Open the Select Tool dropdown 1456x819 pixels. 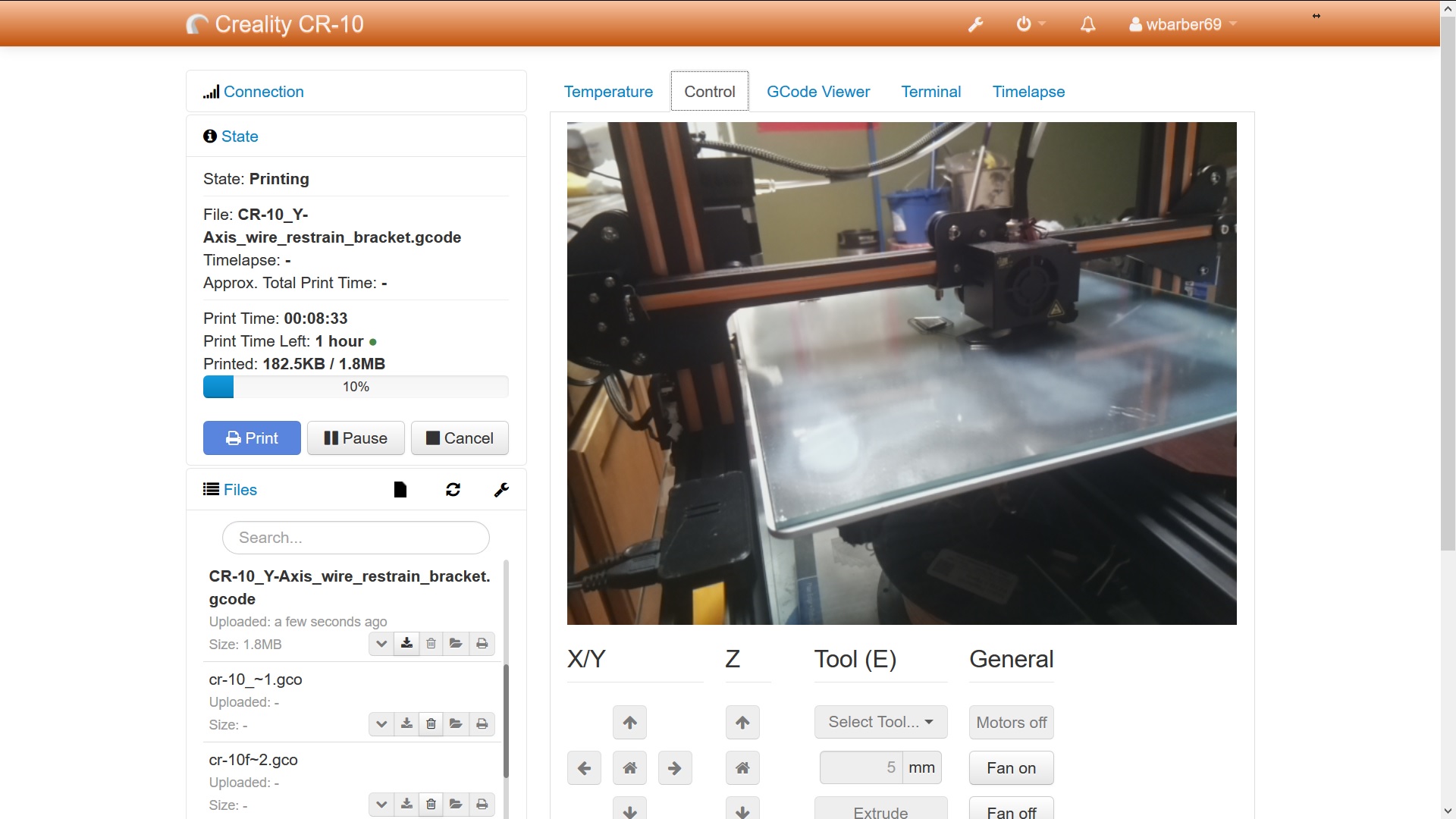(x=881, y=722)
